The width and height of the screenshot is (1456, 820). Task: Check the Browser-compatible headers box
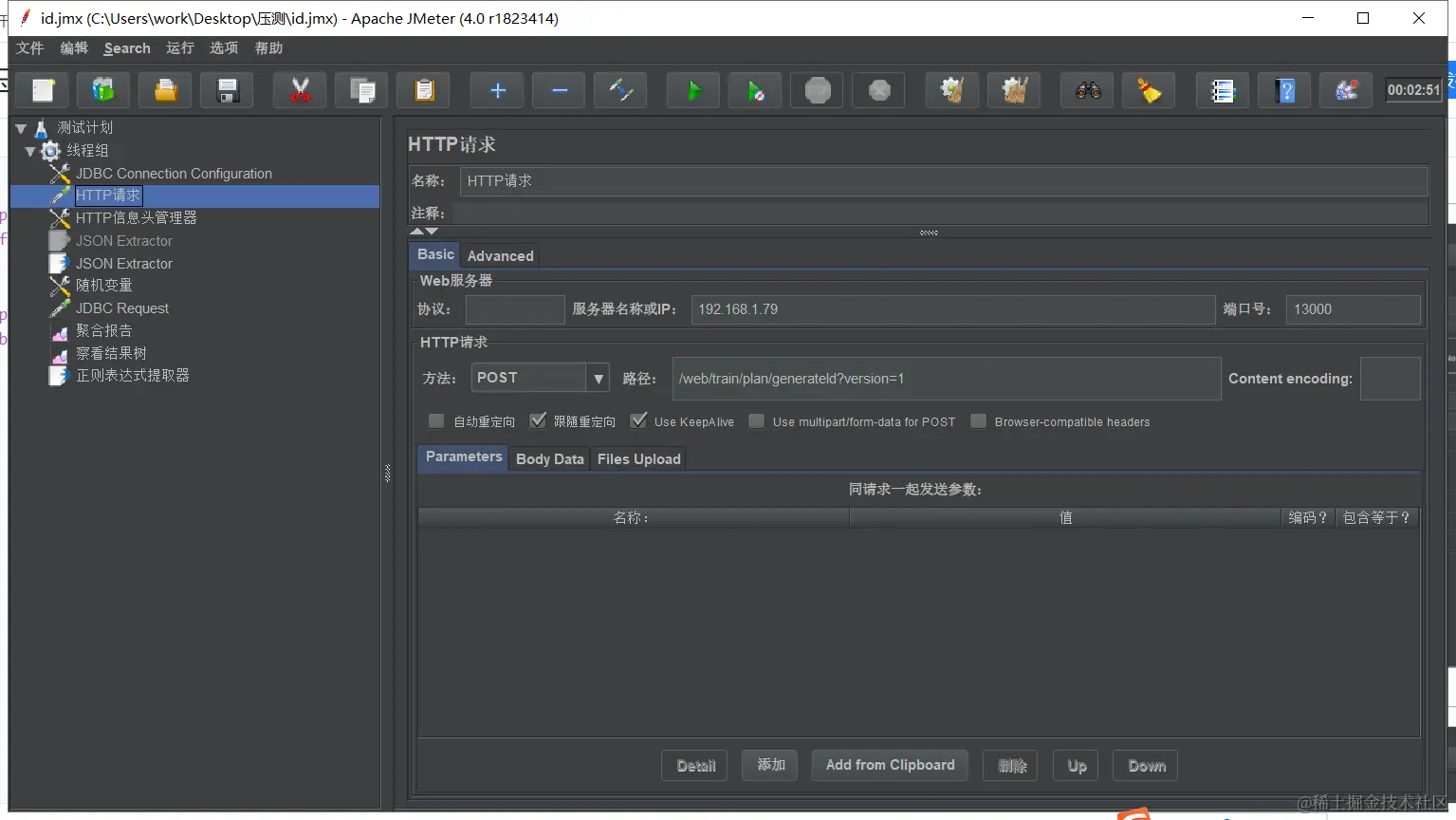pyautogui.click(x=979, y=420)
